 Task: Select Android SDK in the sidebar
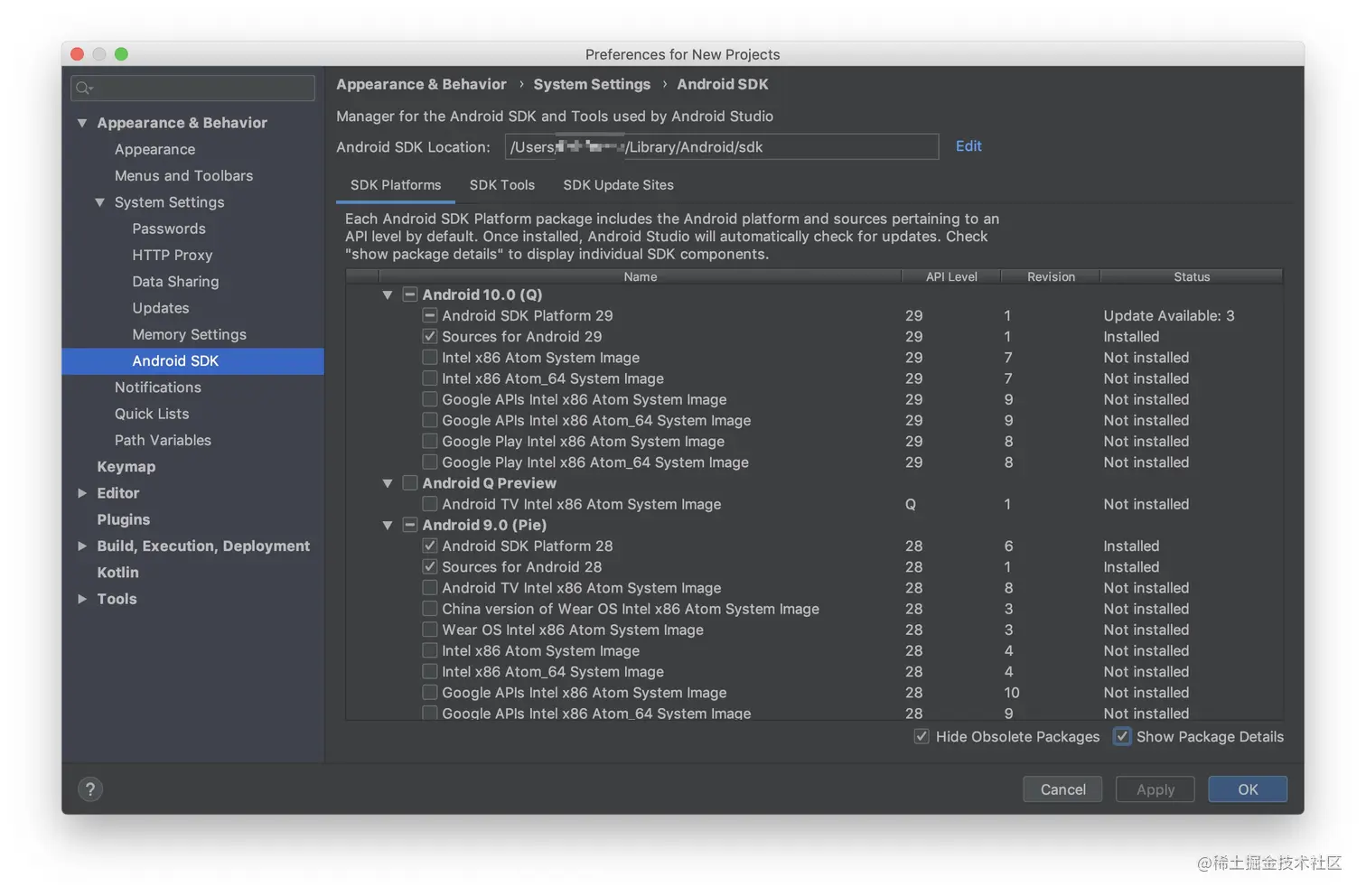point(192,360)
